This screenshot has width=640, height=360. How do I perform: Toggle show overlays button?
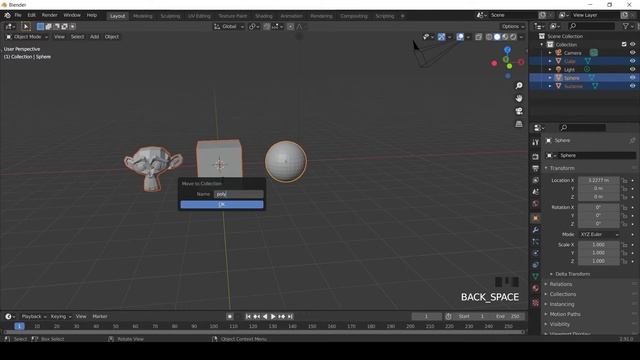pyautogui.click(x=460, y=37)
